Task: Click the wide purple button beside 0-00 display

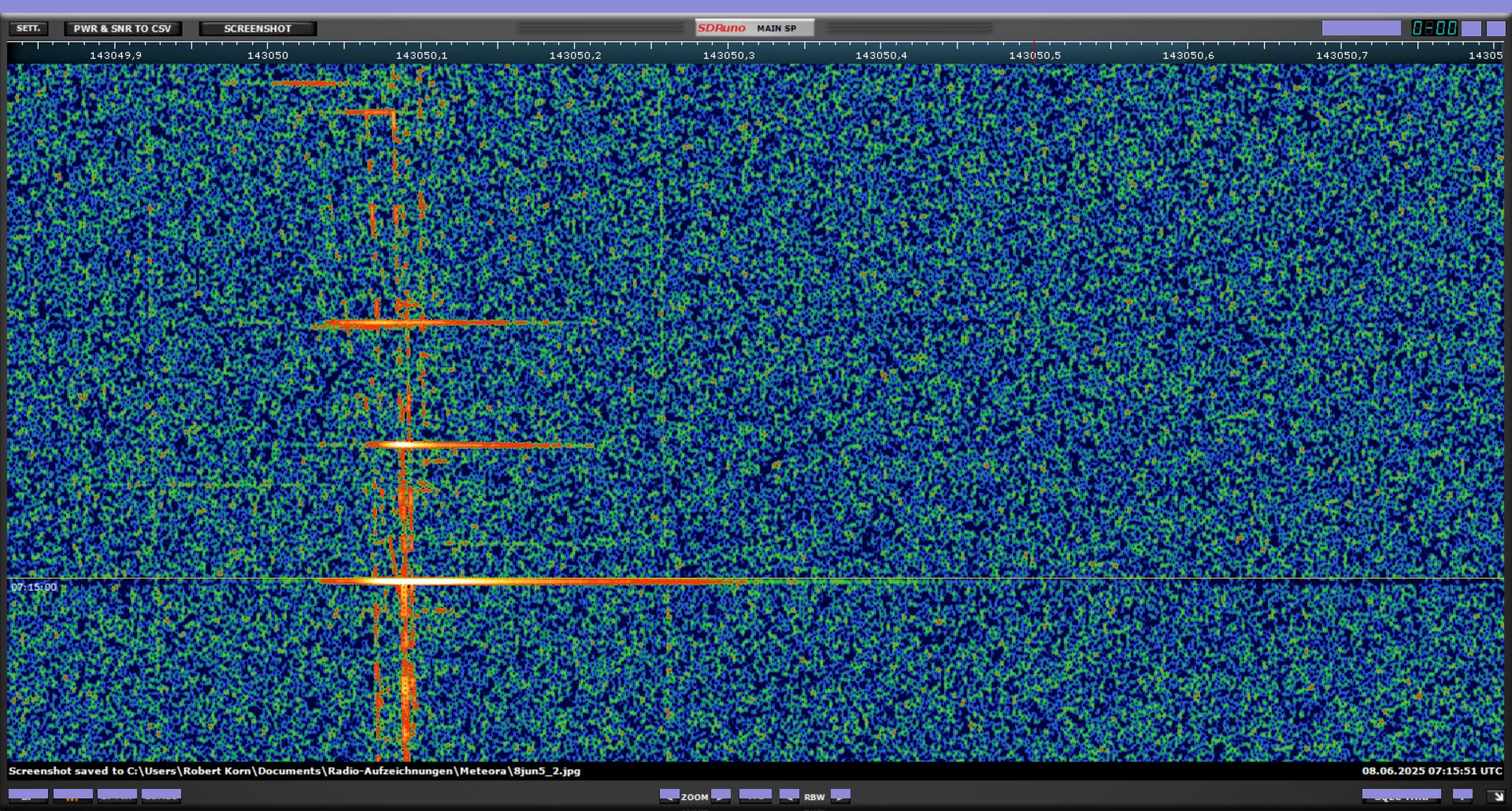Action: pyautogui.click(x=1361, y=28)
